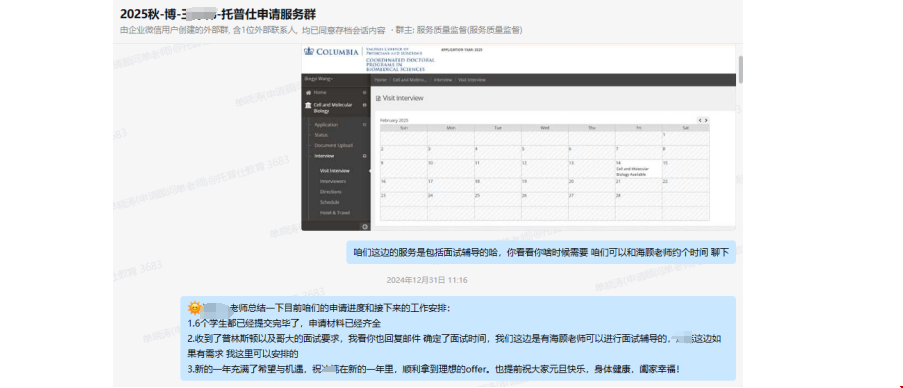
Task: Collapse the Cell and Molecular Biology section
Action: pos(364,105)
